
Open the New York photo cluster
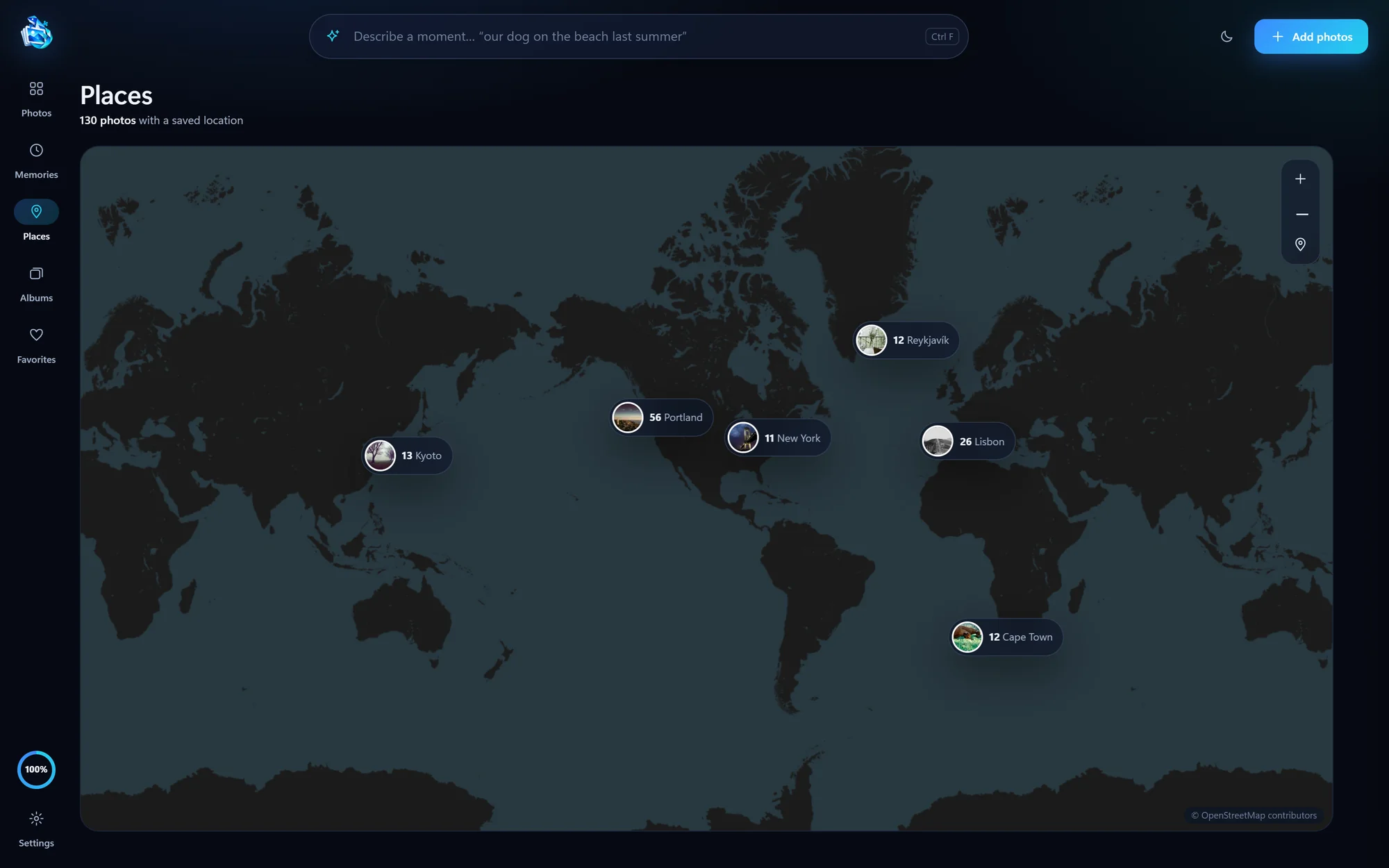pos(778,438)
